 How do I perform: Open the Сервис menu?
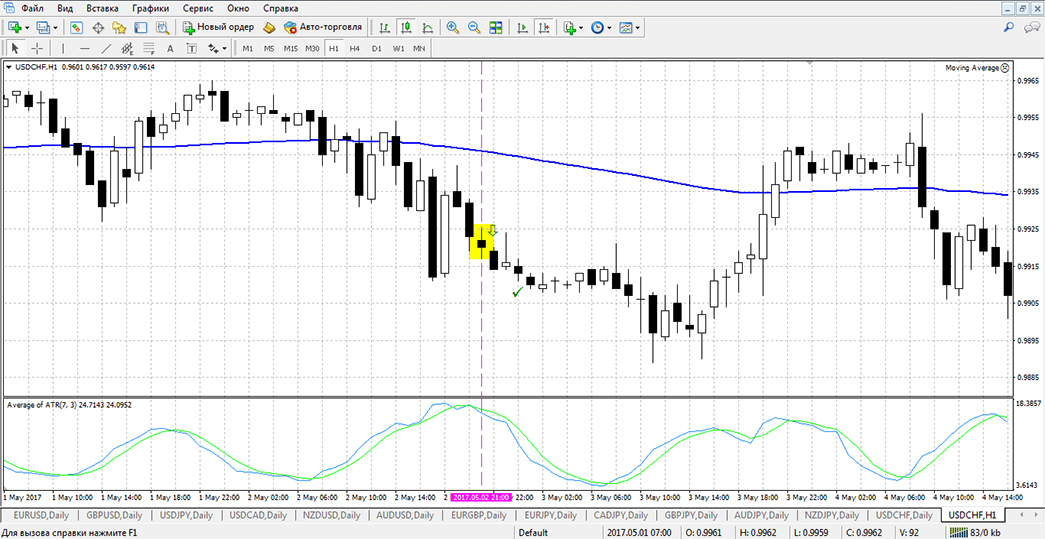(x=196, y=9)
